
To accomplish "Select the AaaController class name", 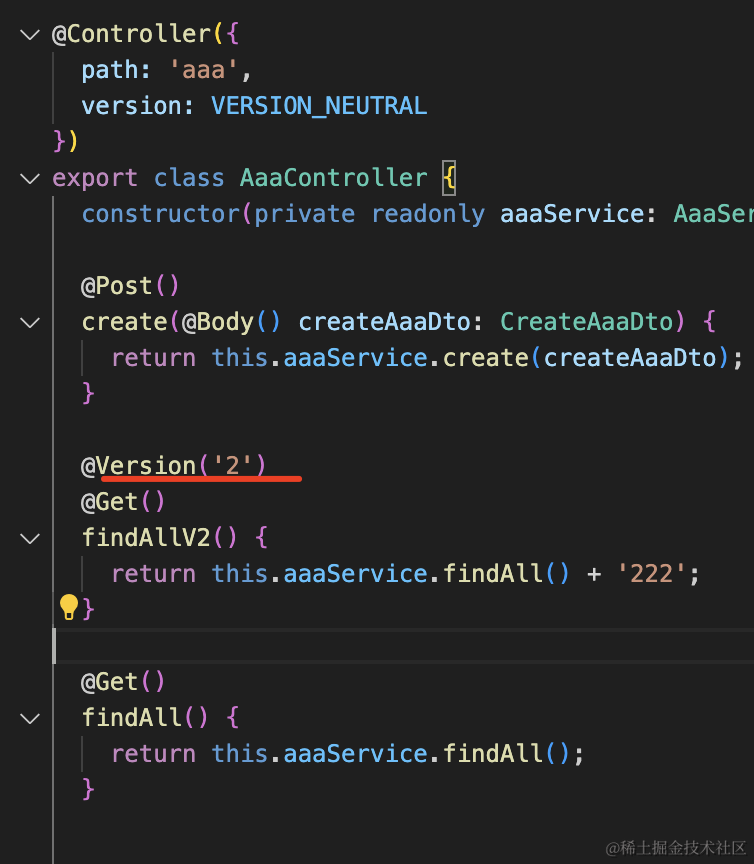I will pyautogui.click(x=333, y=178).
